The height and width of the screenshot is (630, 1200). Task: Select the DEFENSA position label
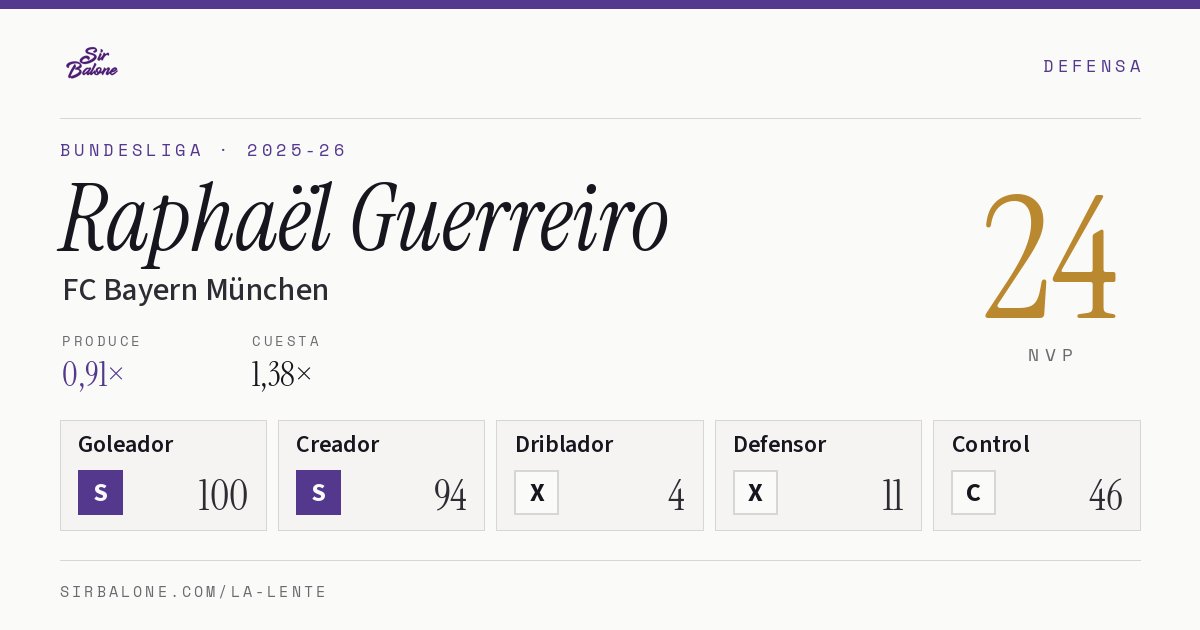point(1092,66)
